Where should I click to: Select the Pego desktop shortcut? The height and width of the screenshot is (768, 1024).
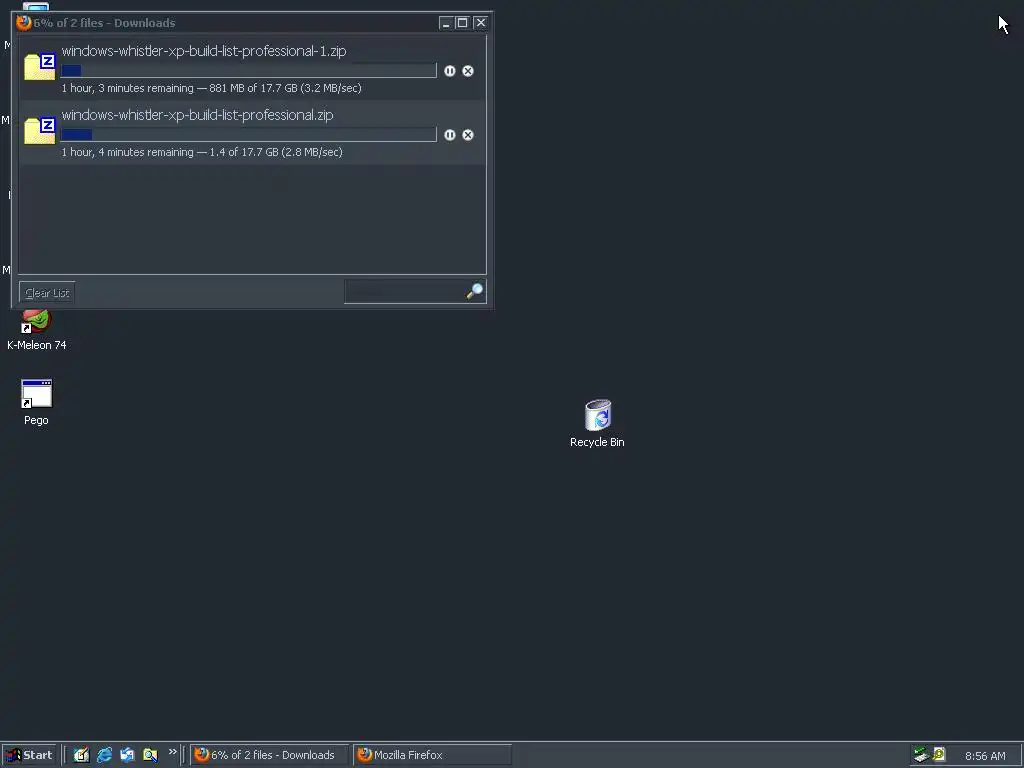pos(37,402)
